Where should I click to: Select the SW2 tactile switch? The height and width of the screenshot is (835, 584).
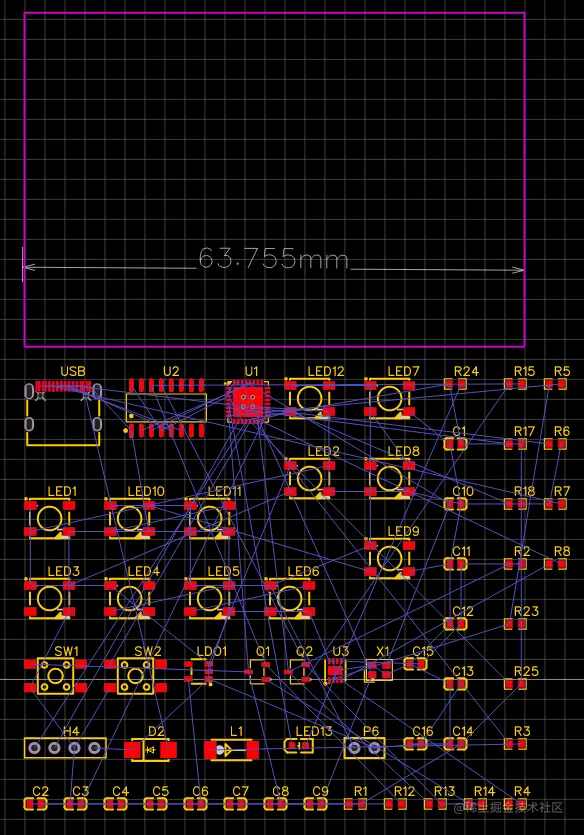(x=135, y=676)
